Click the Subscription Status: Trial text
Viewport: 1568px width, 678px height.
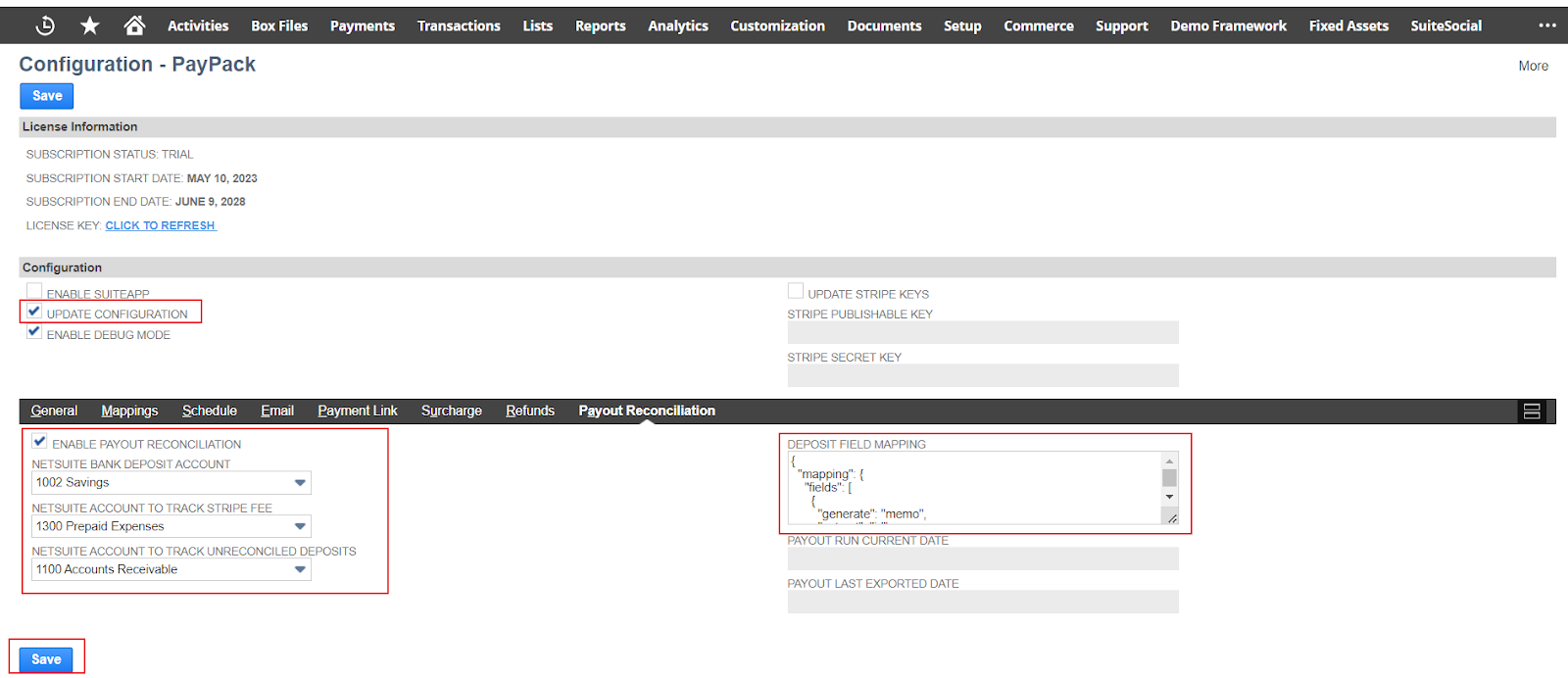tap(110, 155)
